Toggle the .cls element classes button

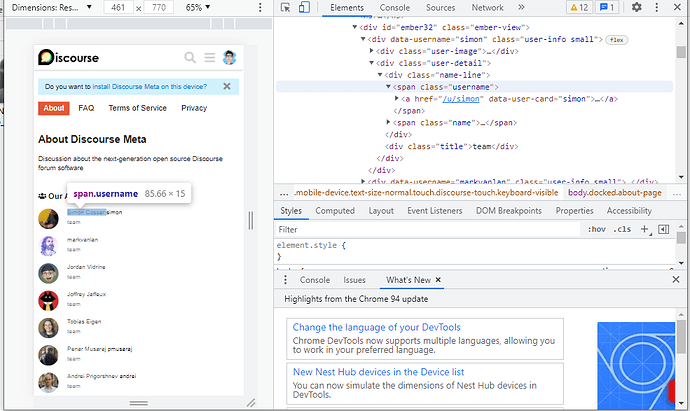click(622, 229)
